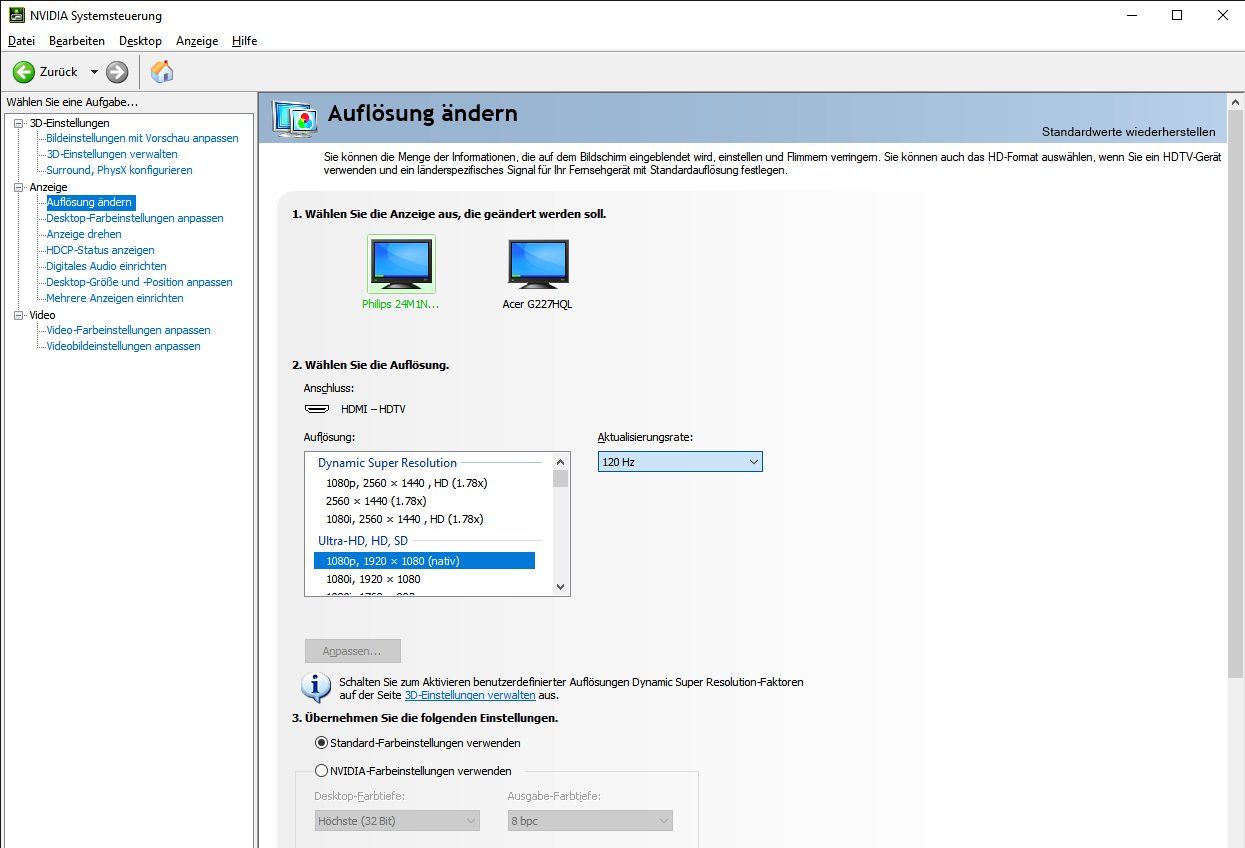Select 1080i, 2560 × 1440, HD (1.78x)
The height and width of the screenshot is (848, 1245).
point(404,519)
